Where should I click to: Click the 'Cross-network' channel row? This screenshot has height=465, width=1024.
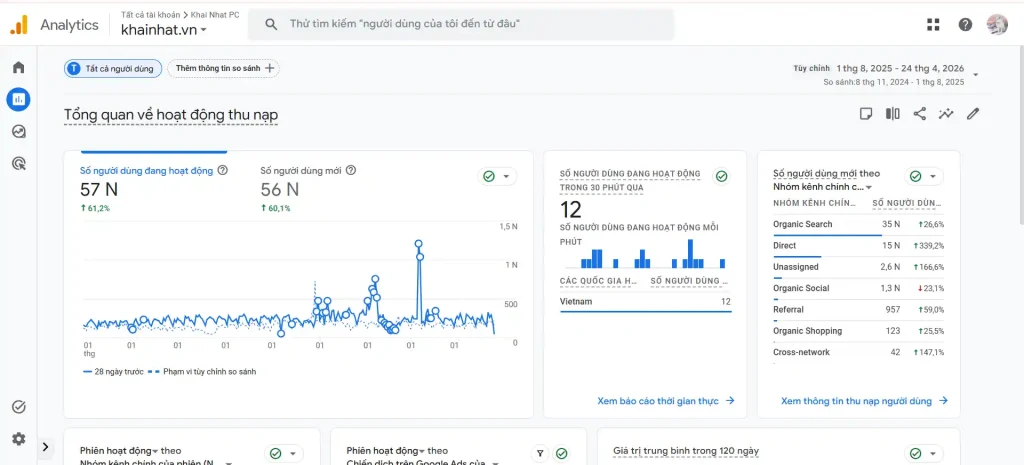pyautogui.click(x=858, y=353)
